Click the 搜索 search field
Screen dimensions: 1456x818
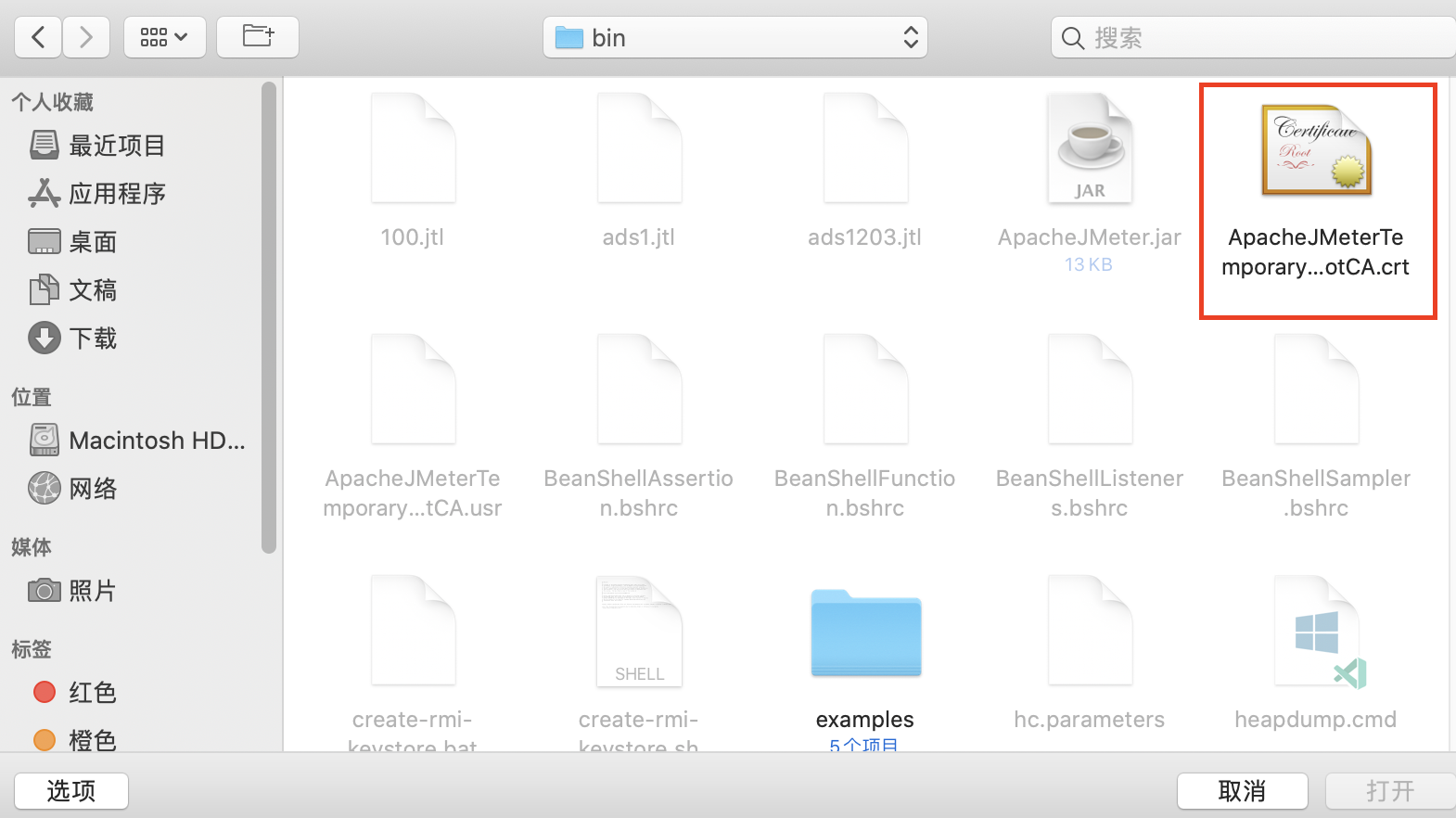coord(1254,37)
